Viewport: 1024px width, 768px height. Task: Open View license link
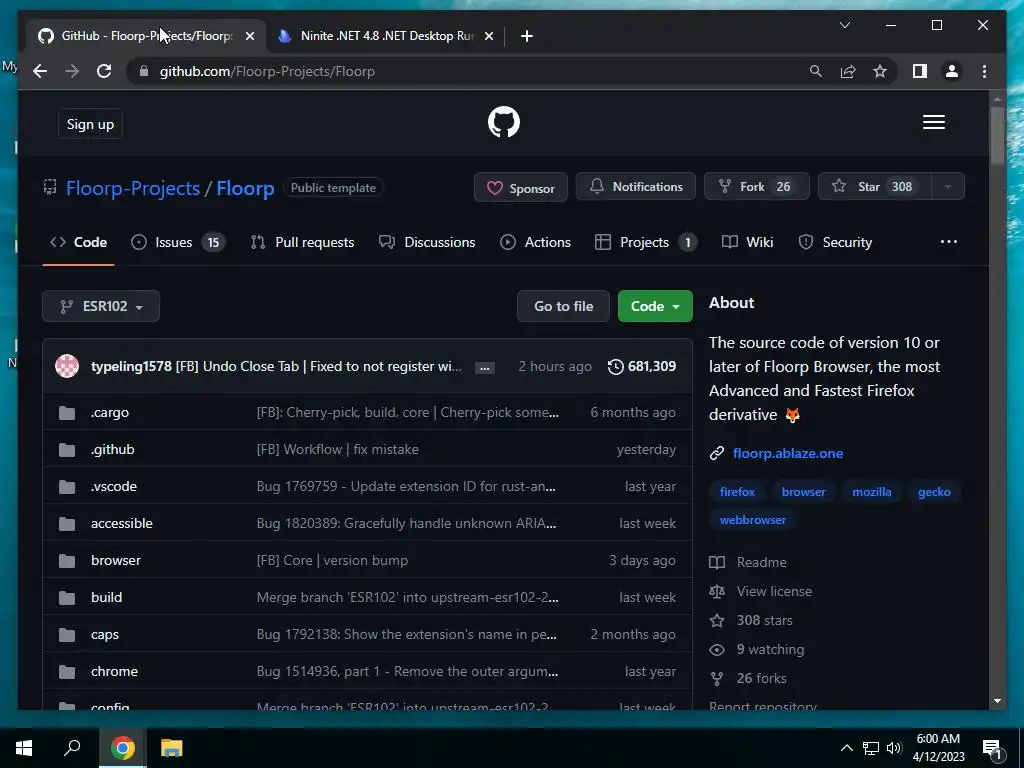point(774,591)
